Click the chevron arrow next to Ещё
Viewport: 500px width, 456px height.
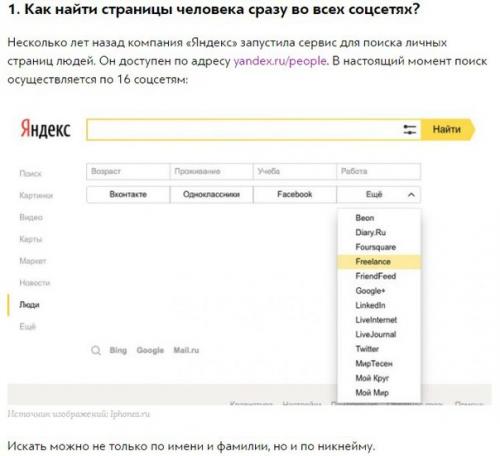pyautogui.click(x=411, y=195)
